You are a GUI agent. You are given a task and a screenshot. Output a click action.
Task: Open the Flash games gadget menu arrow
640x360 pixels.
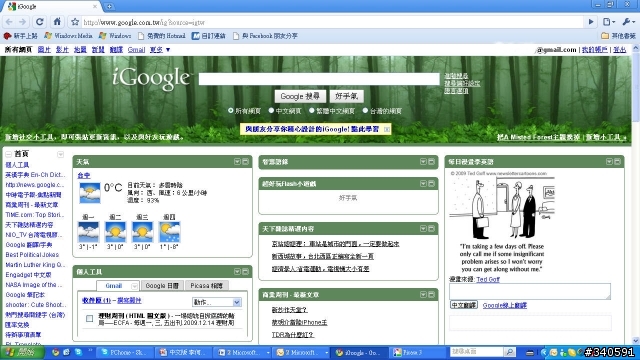point(423,184)
